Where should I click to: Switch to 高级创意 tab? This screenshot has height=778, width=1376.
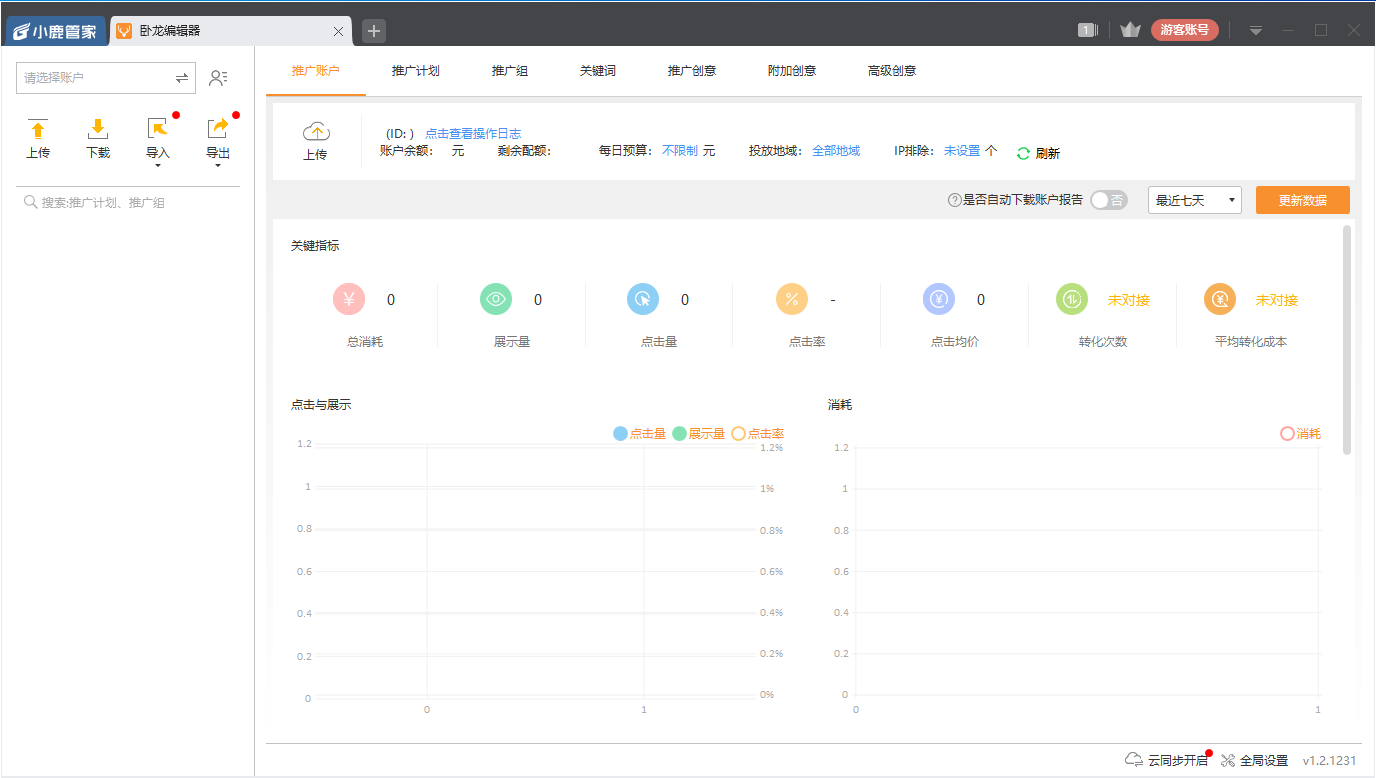(892, 71)
